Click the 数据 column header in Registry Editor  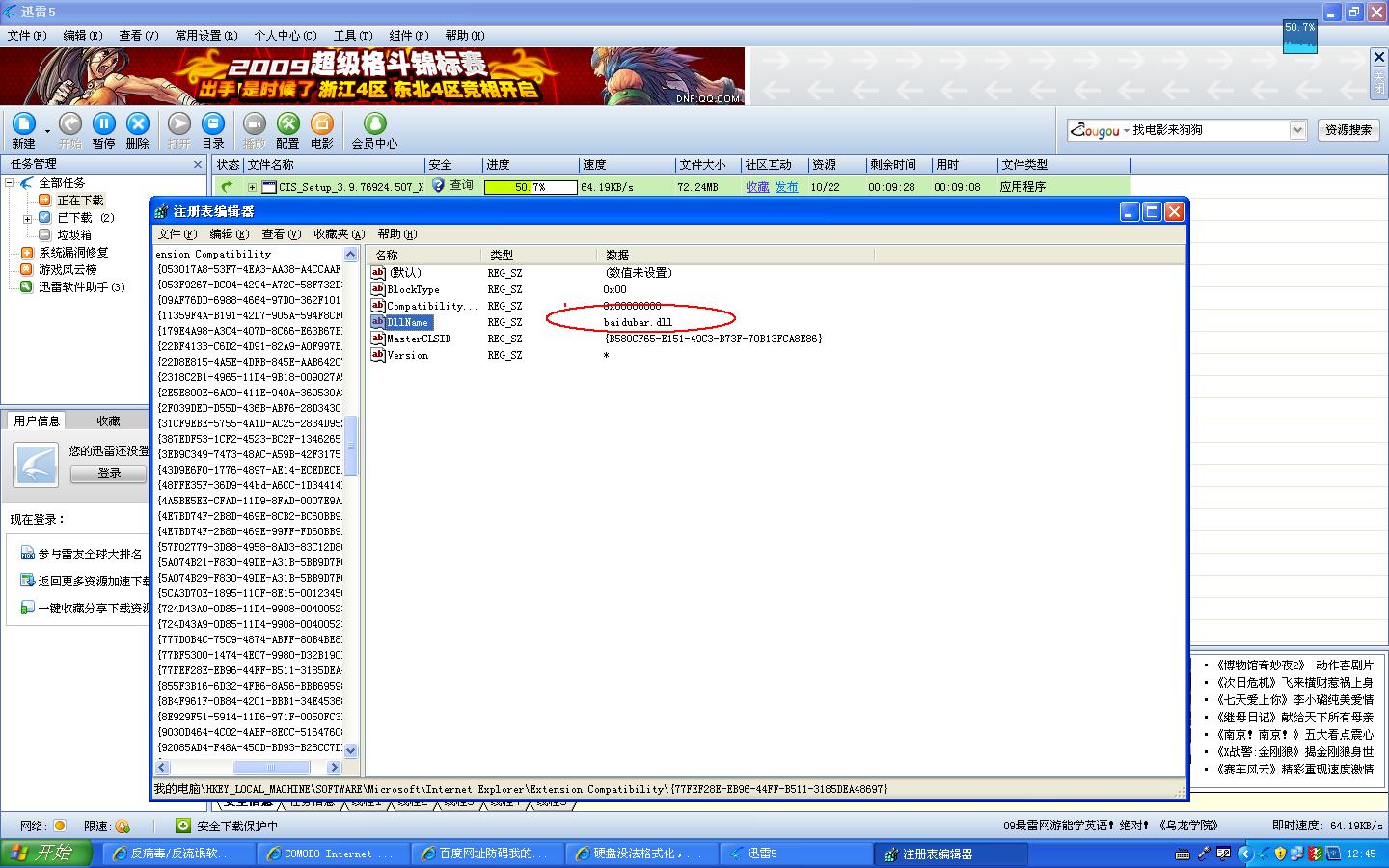click(x=737, y=255)
